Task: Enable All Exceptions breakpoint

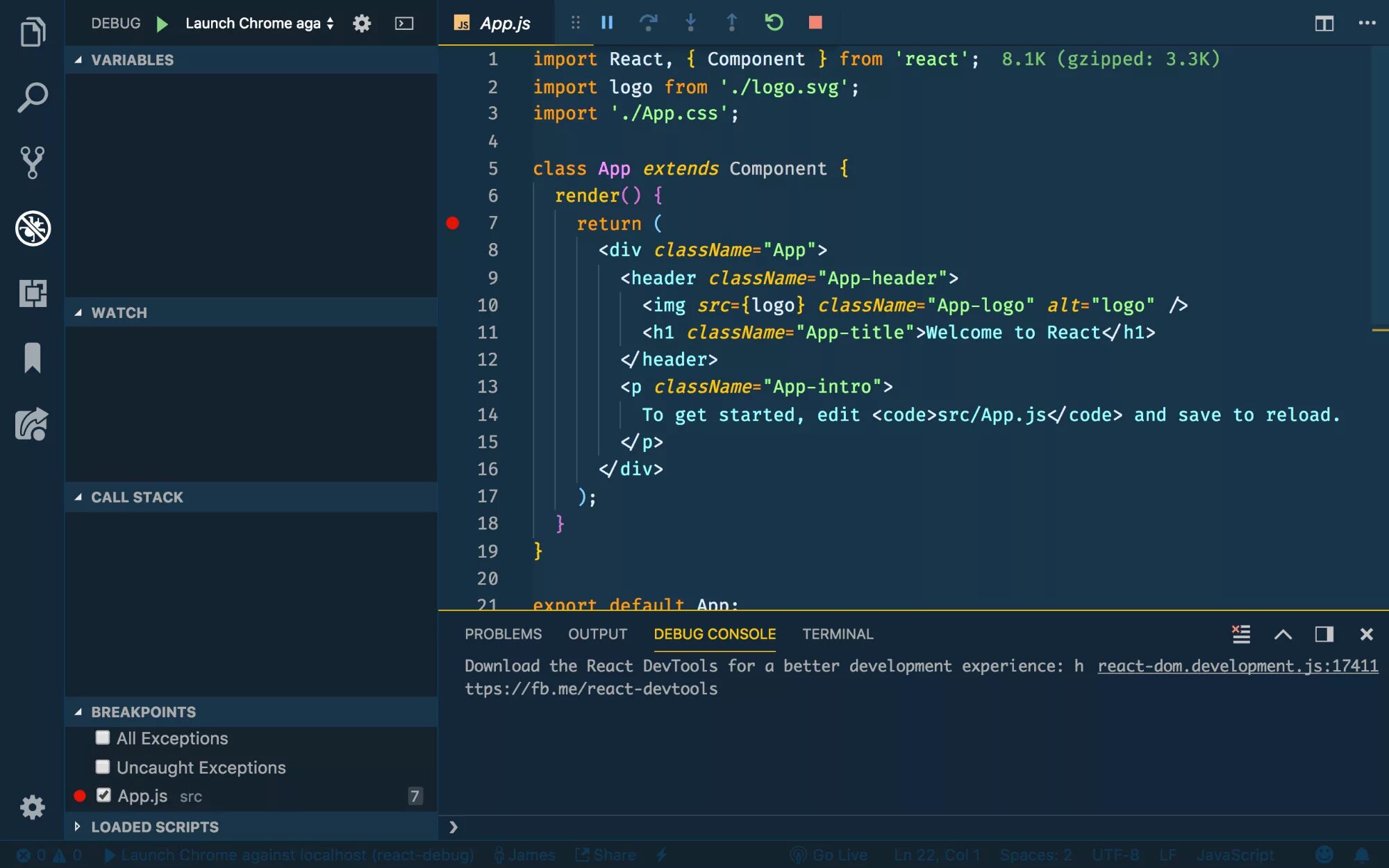Action: point(103,737)
